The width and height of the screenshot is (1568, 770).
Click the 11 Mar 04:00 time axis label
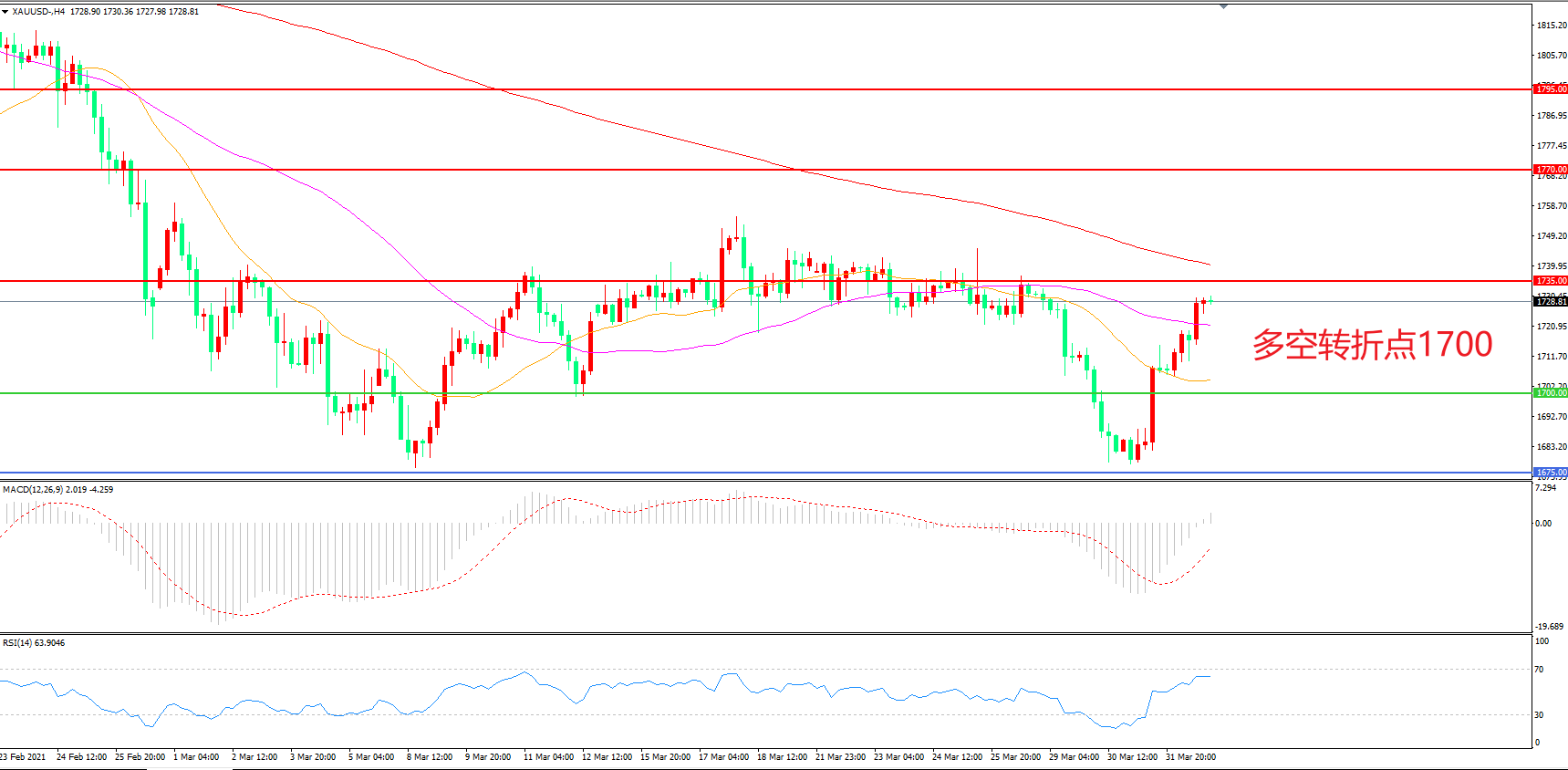pos(548,757)
